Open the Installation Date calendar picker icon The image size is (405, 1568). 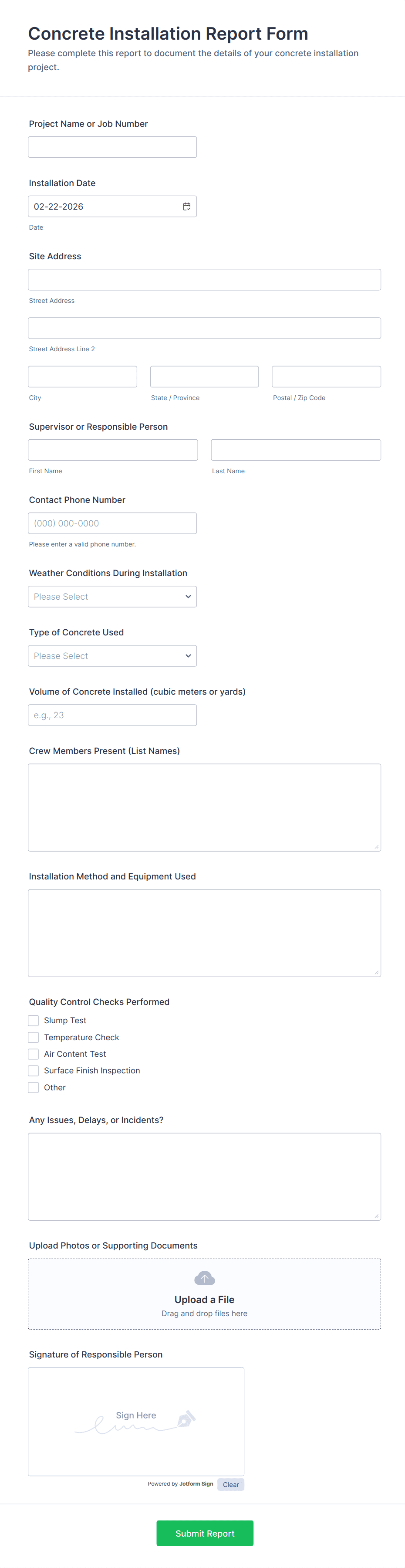(x=187, y=206)
